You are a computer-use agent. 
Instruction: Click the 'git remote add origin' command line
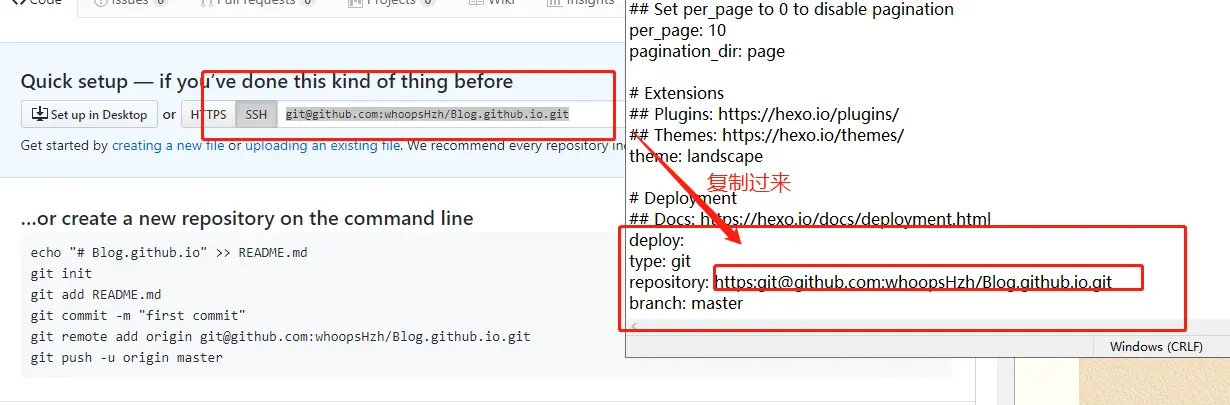pyautogui.click(x=281, y=336)
